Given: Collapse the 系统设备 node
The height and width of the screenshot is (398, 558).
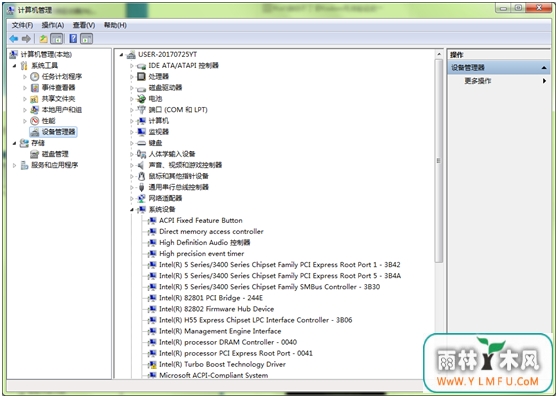Looking at the screenshot, I should coord(131,209).
